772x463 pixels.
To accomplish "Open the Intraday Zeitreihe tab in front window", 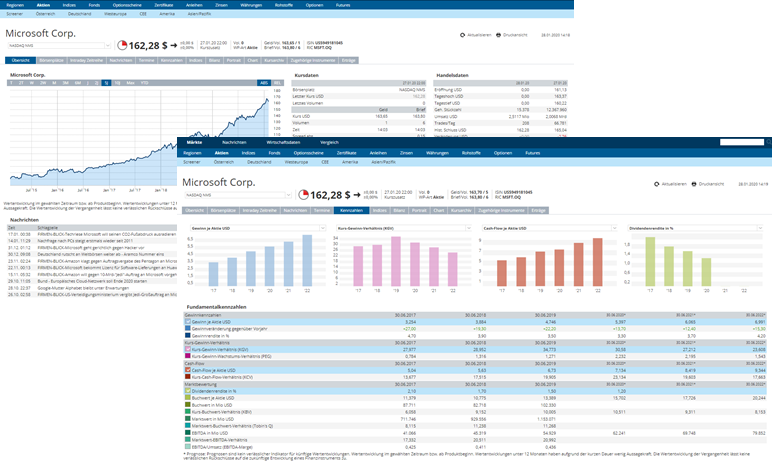I will tap(260, 210).
